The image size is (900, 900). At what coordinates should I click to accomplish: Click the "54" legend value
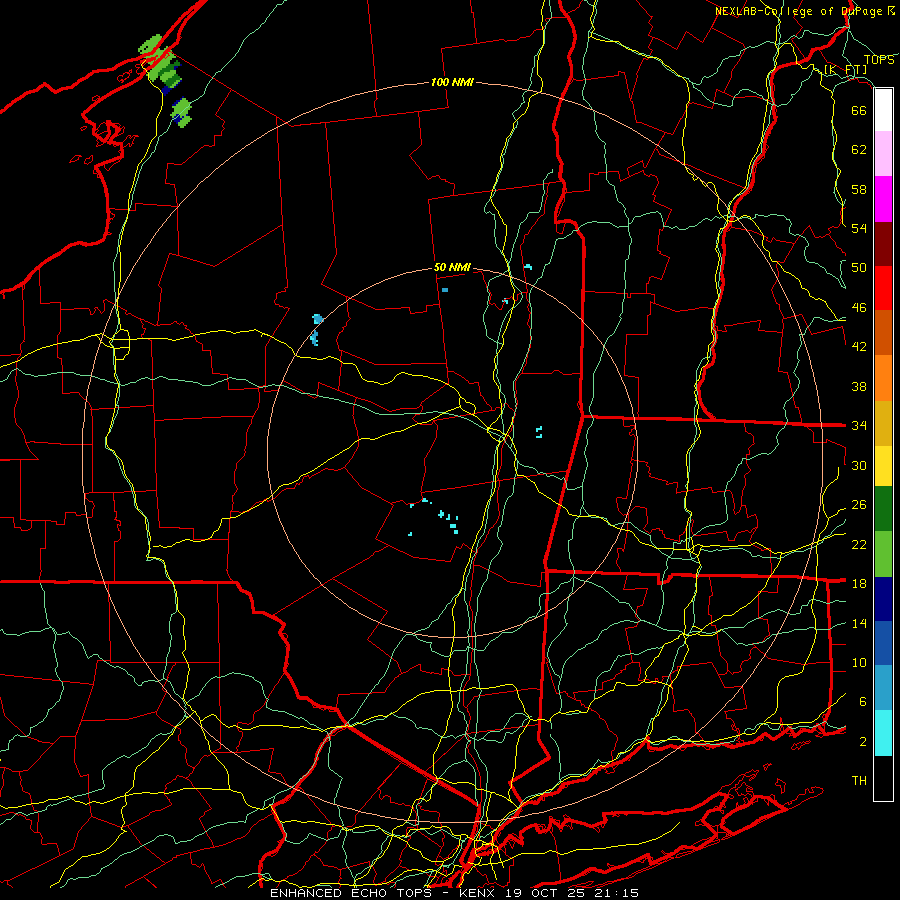tap(859, 228)
